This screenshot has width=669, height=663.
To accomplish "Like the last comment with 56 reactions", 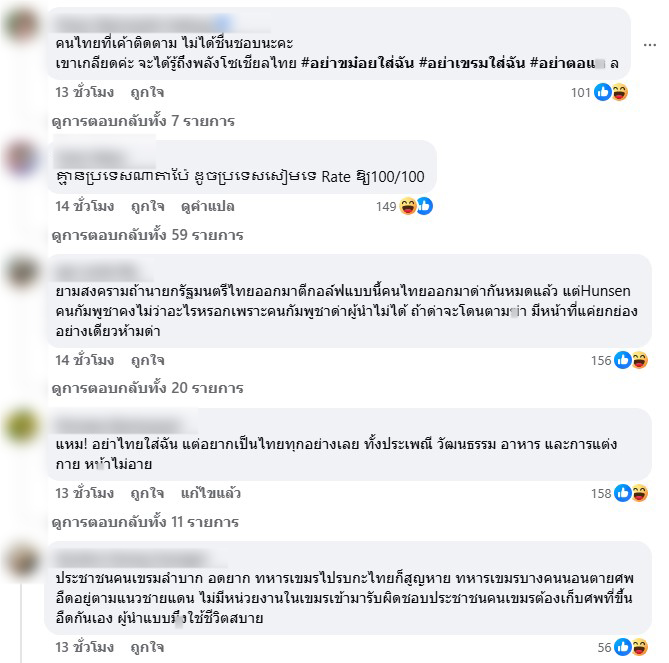I will [147, 647].
